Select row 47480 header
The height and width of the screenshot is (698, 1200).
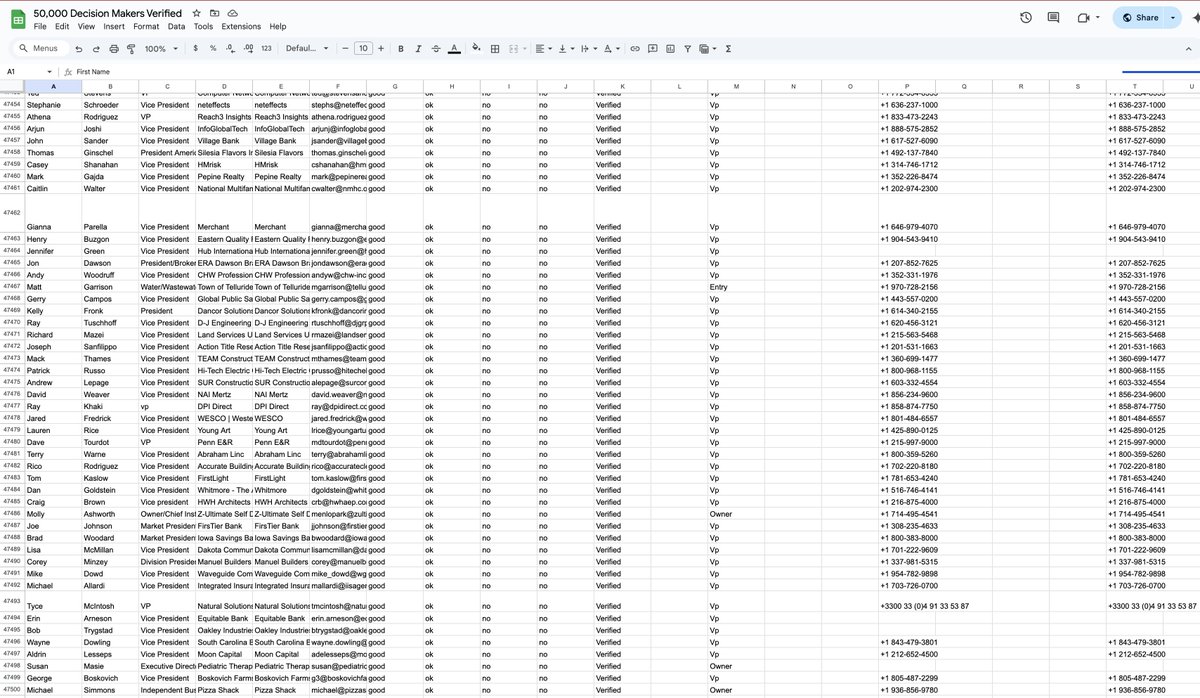click(x=12, y=442)
